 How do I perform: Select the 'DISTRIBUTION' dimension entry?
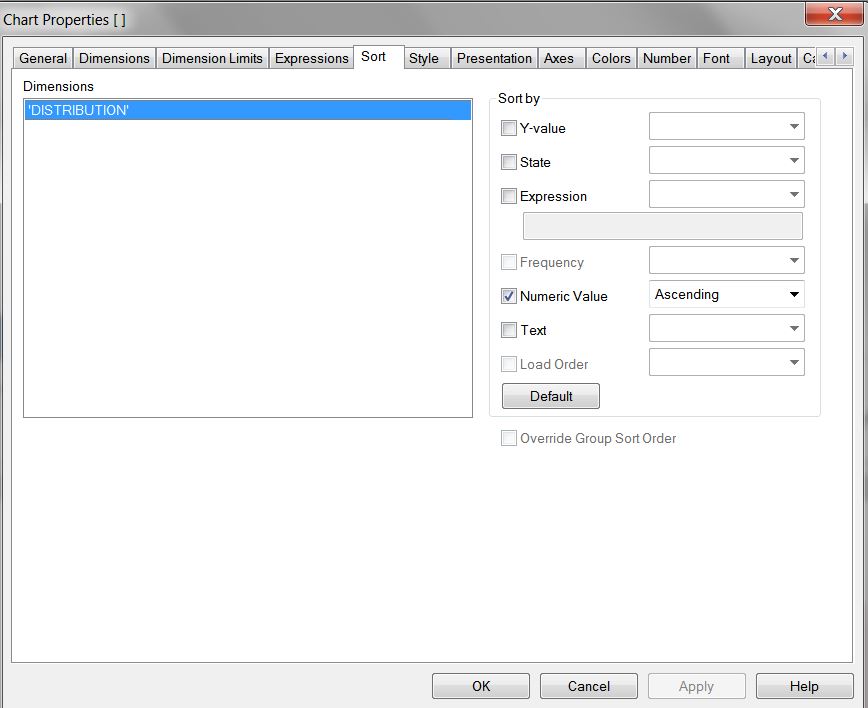246,110
